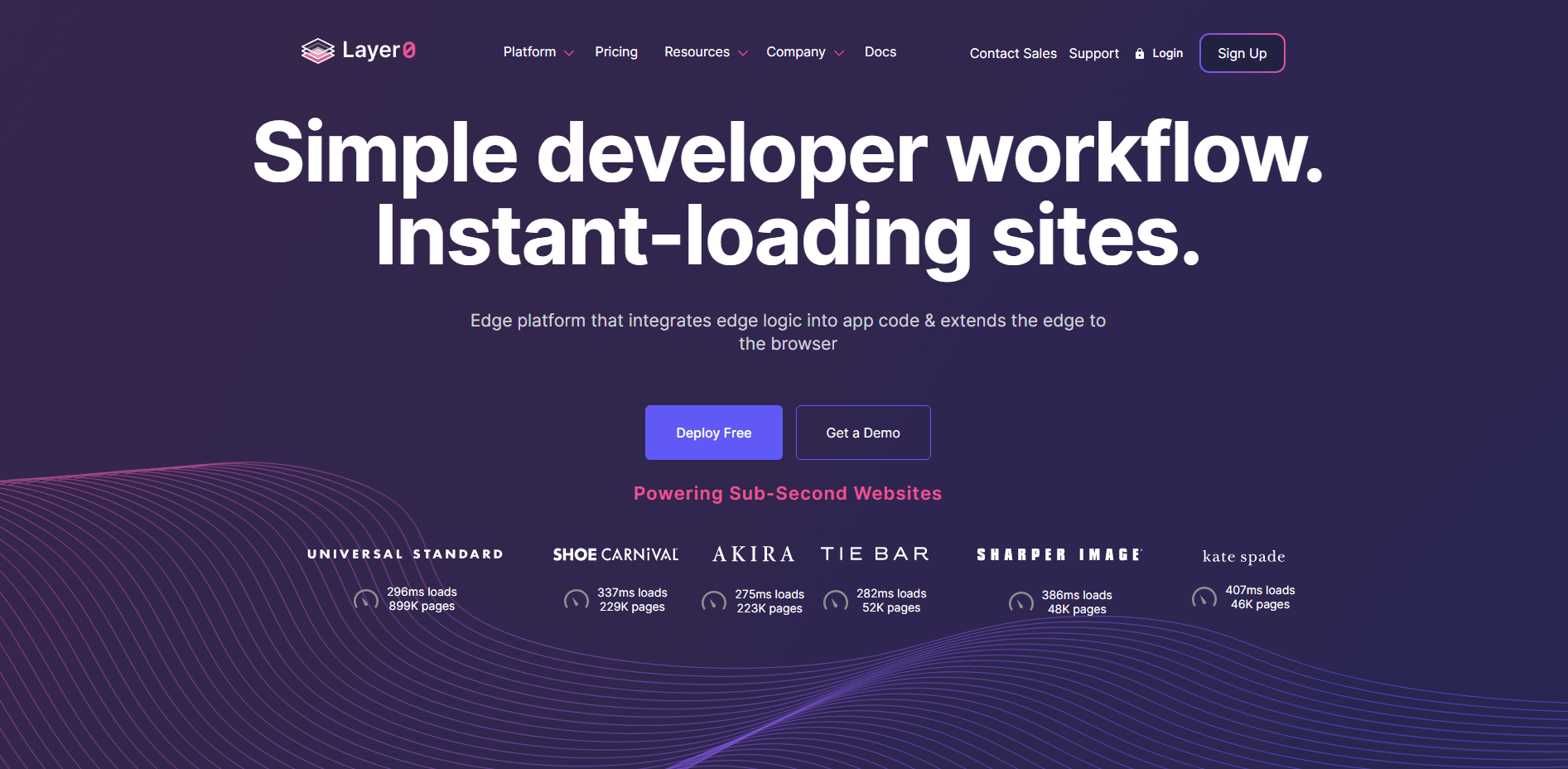Click the Tie Bar logo
Viewport: 1568px width, 769px height.
point(875,554)
